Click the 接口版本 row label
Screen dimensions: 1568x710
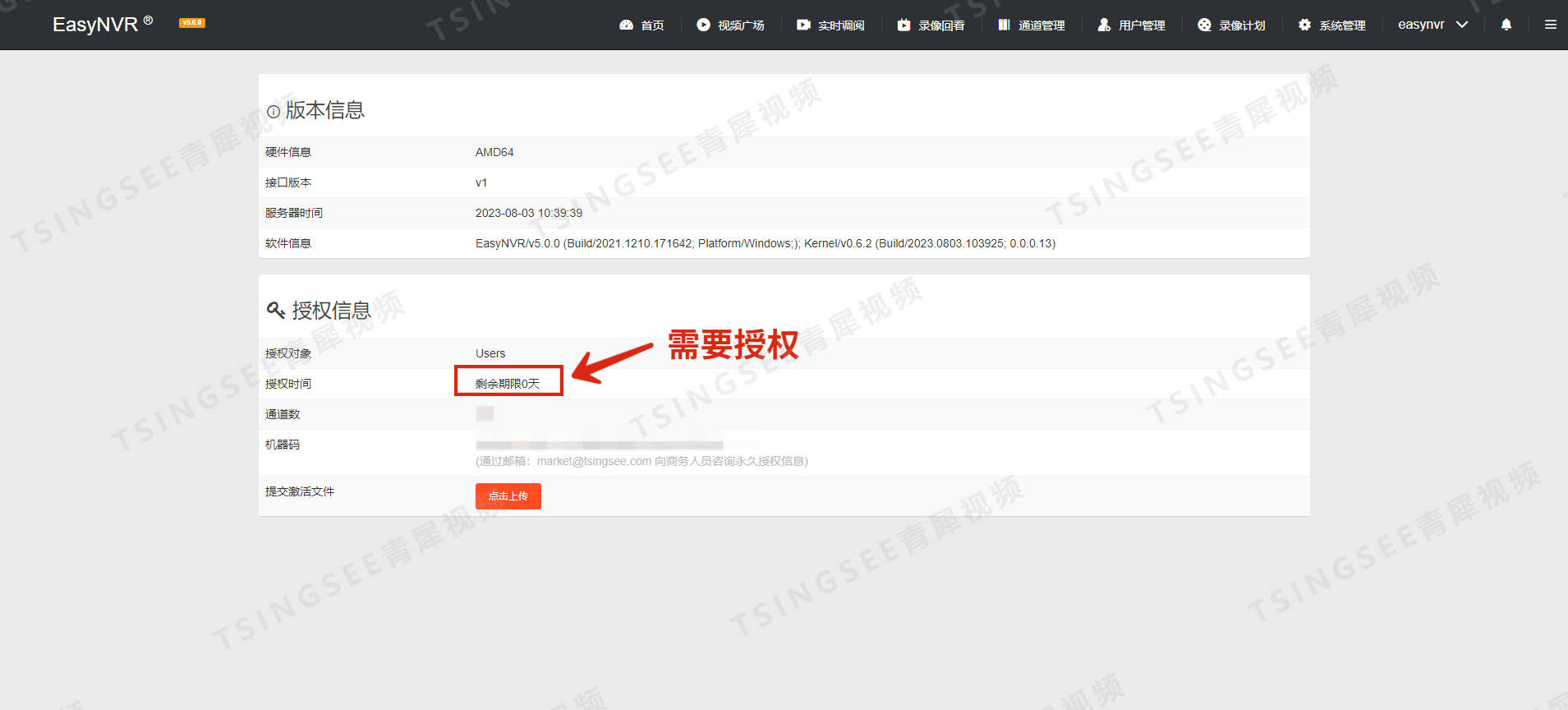tap(288, 182)
